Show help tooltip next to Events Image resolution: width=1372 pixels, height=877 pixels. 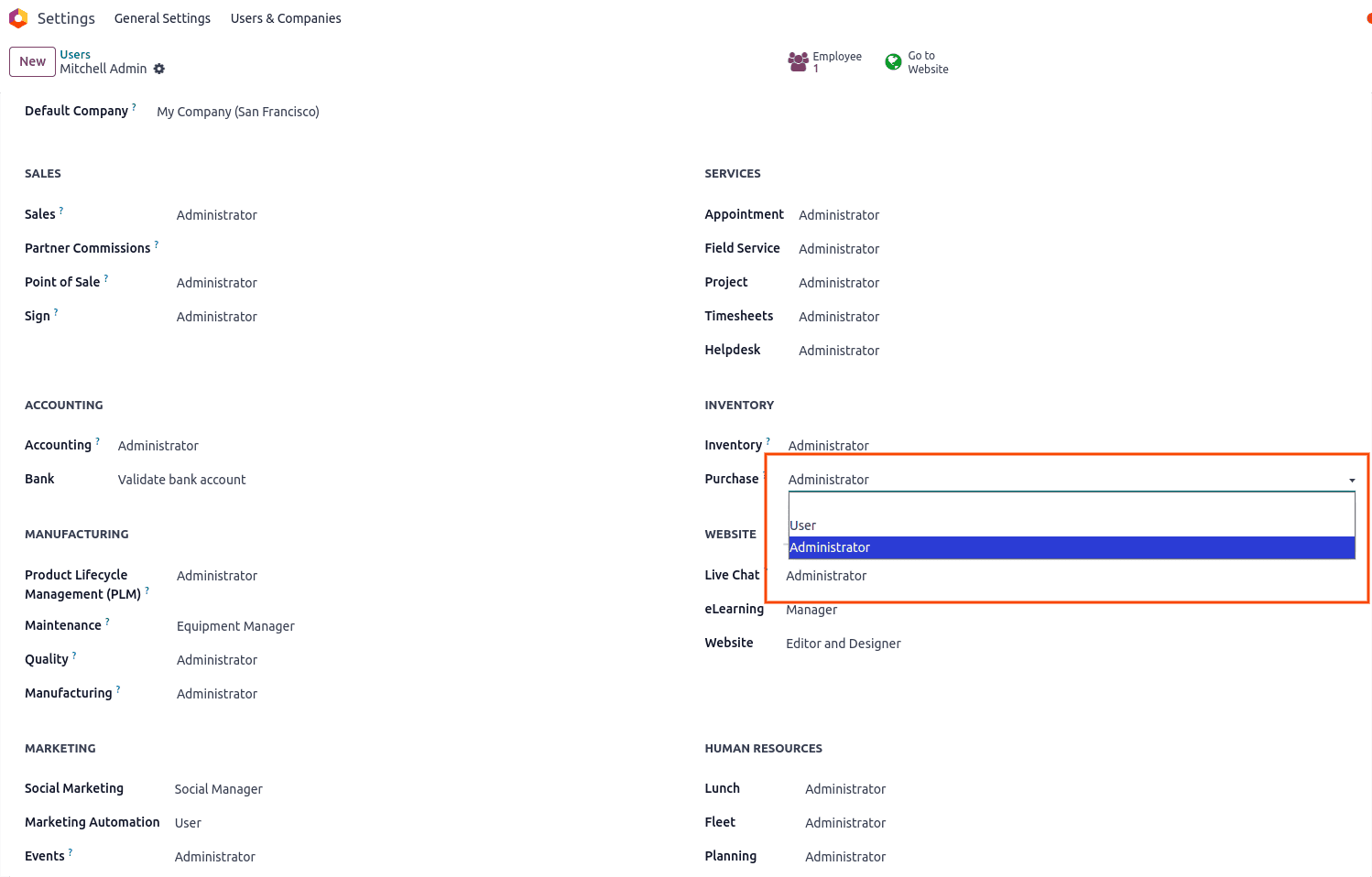[x=71, y=852]
